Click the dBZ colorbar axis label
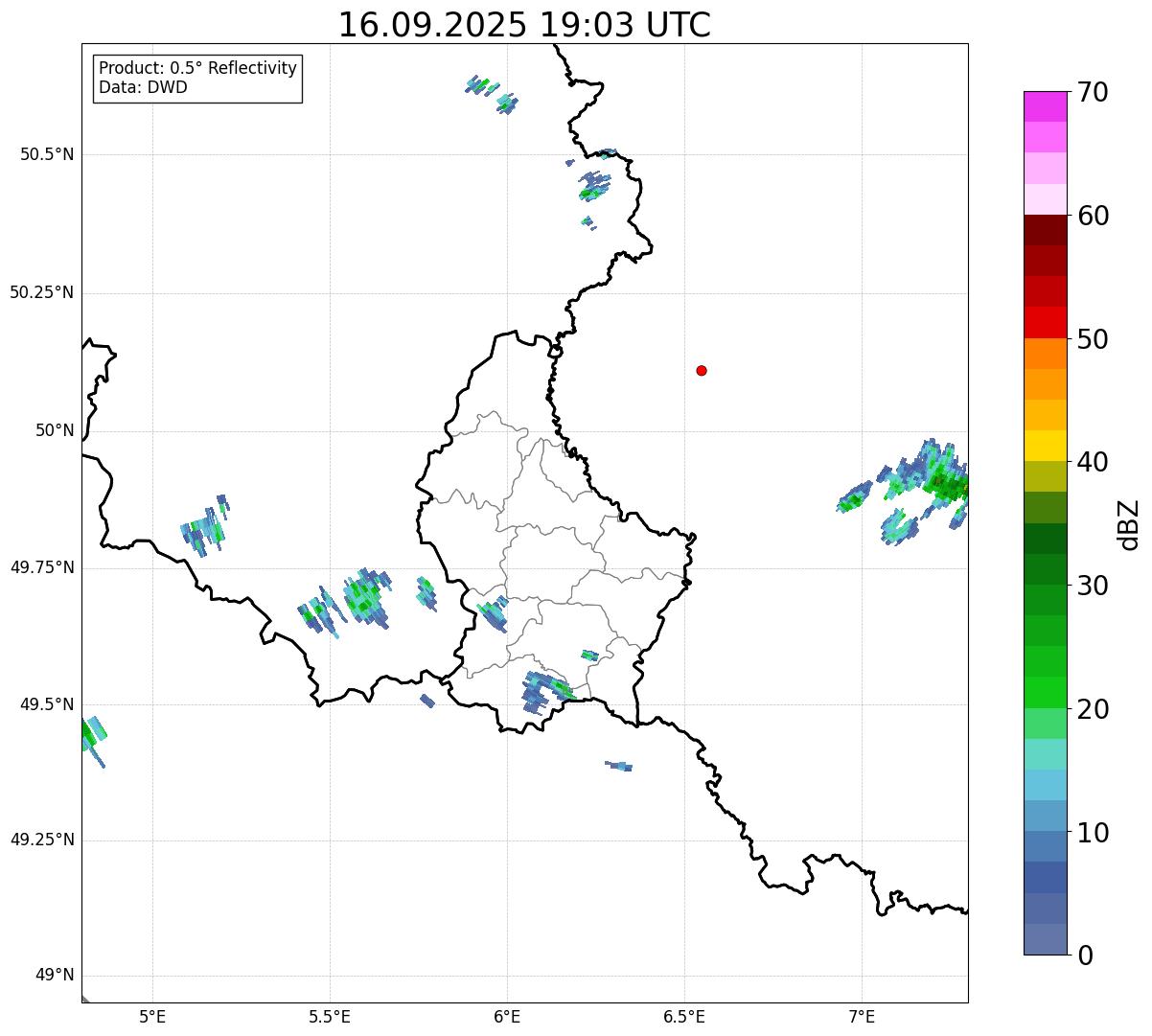This screenshot has width=1152, height=1036. click(x=1130, y=524)
